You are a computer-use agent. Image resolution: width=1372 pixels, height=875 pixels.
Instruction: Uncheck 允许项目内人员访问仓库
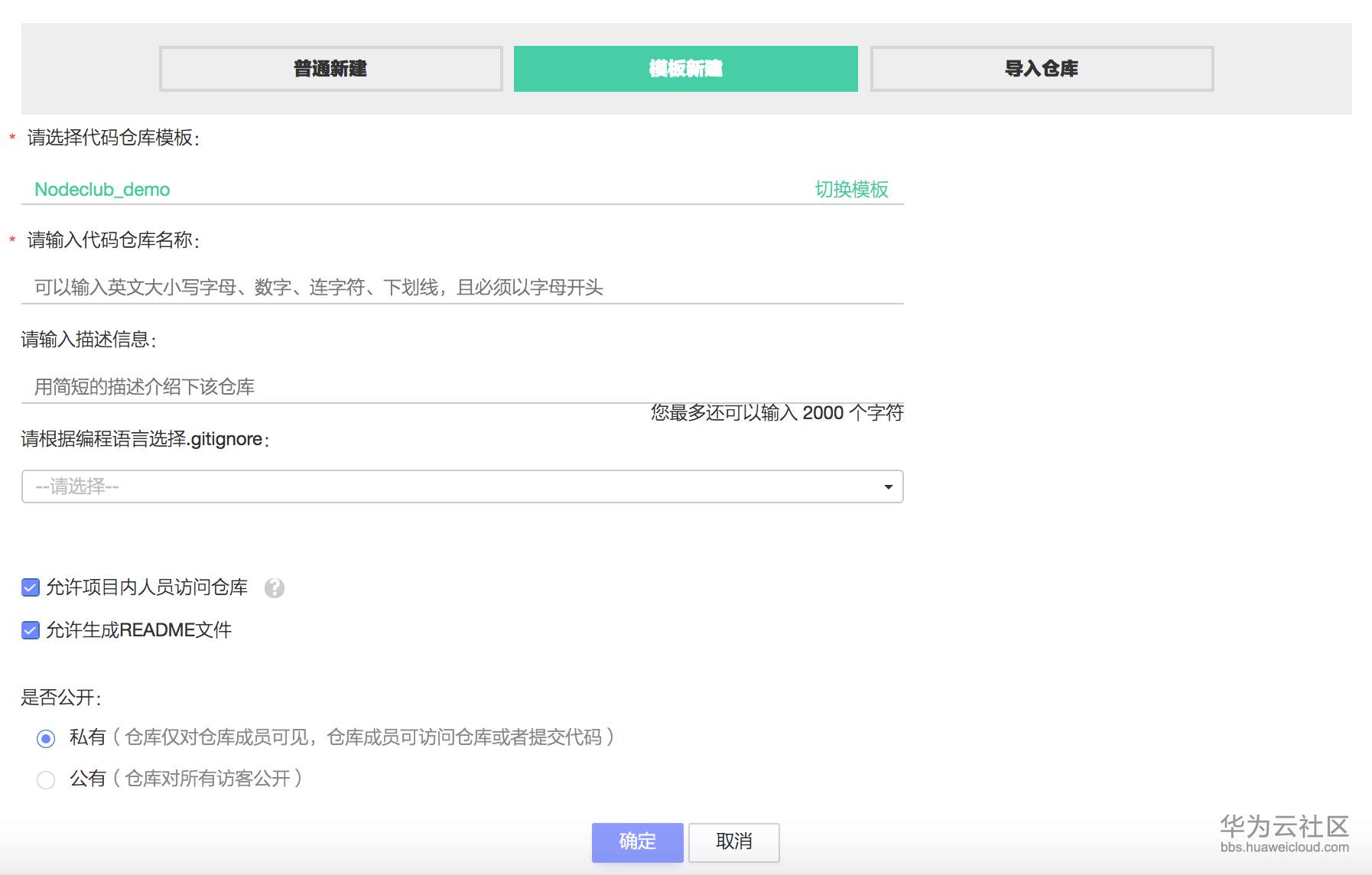click(29, 587)
